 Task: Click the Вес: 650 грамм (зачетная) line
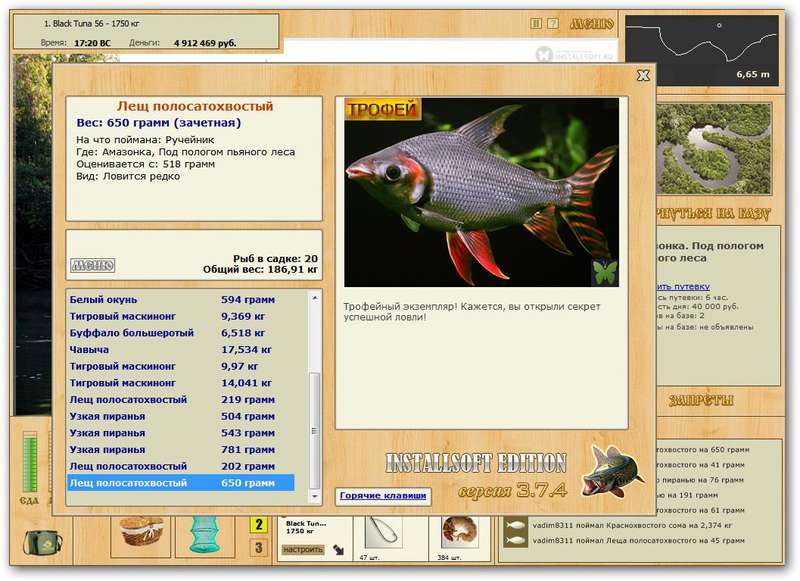pos(159,123)
